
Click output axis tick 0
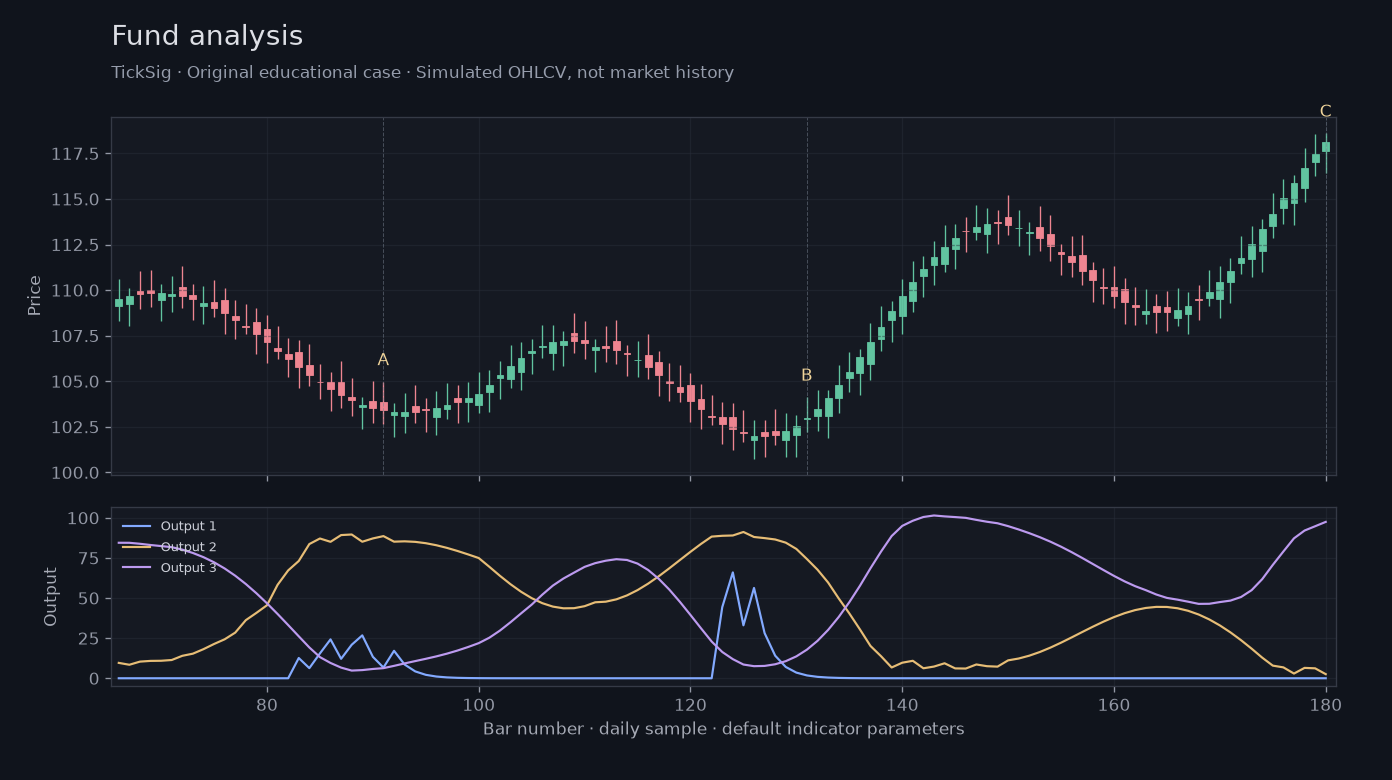[x=94, y=678]
